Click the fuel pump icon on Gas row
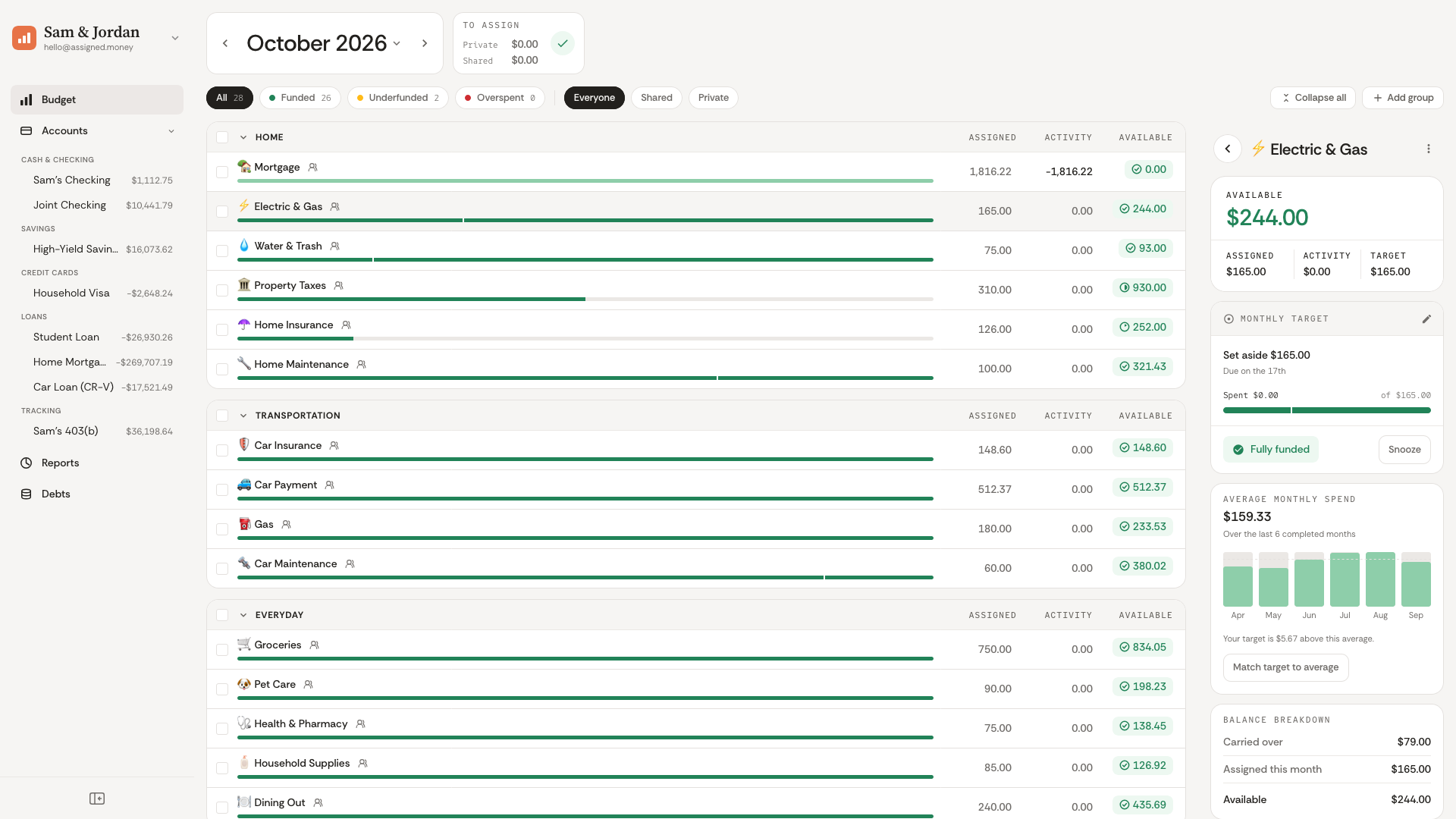The height and width of the screenshot is (819, 1456). pos(243,523)
